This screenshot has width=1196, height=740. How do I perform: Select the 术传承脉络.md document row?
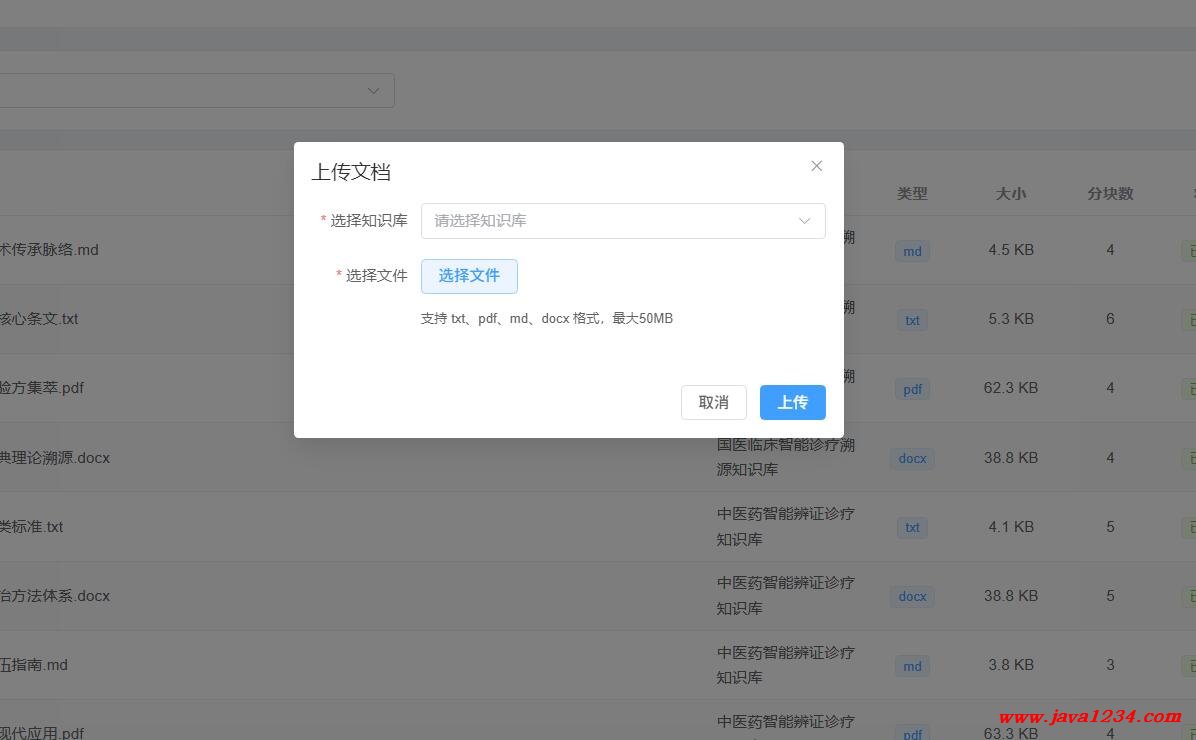pyautogui.click(x=49, y=250)
